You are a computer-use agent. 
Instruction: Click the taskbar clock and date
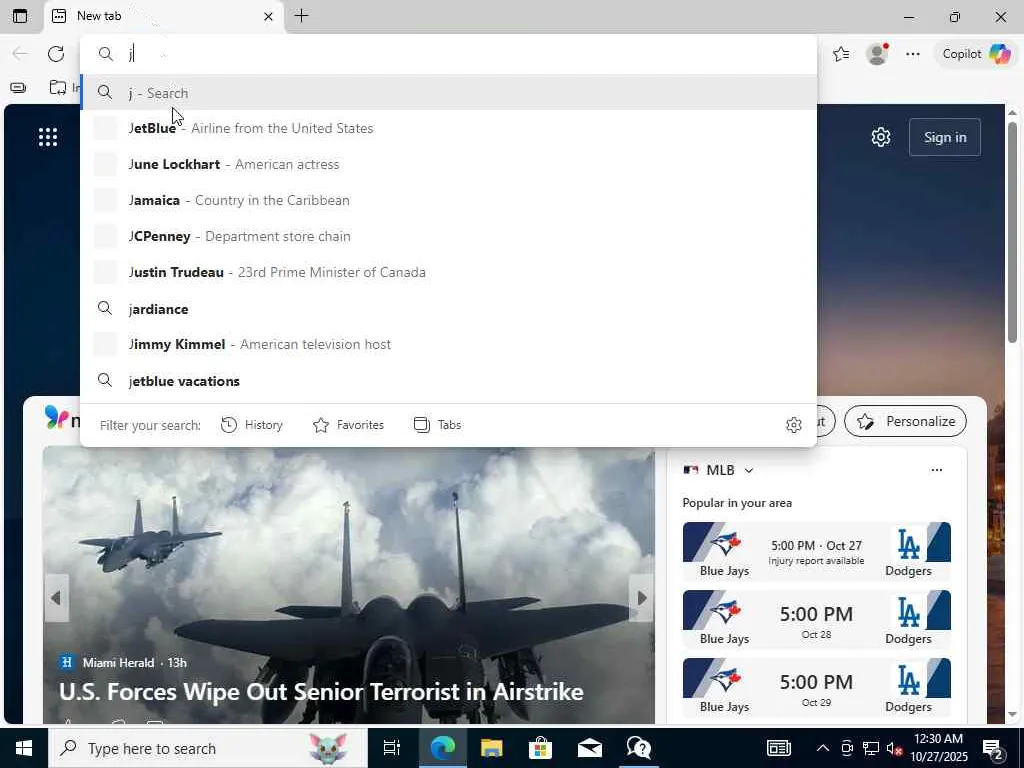coord(938,748)
